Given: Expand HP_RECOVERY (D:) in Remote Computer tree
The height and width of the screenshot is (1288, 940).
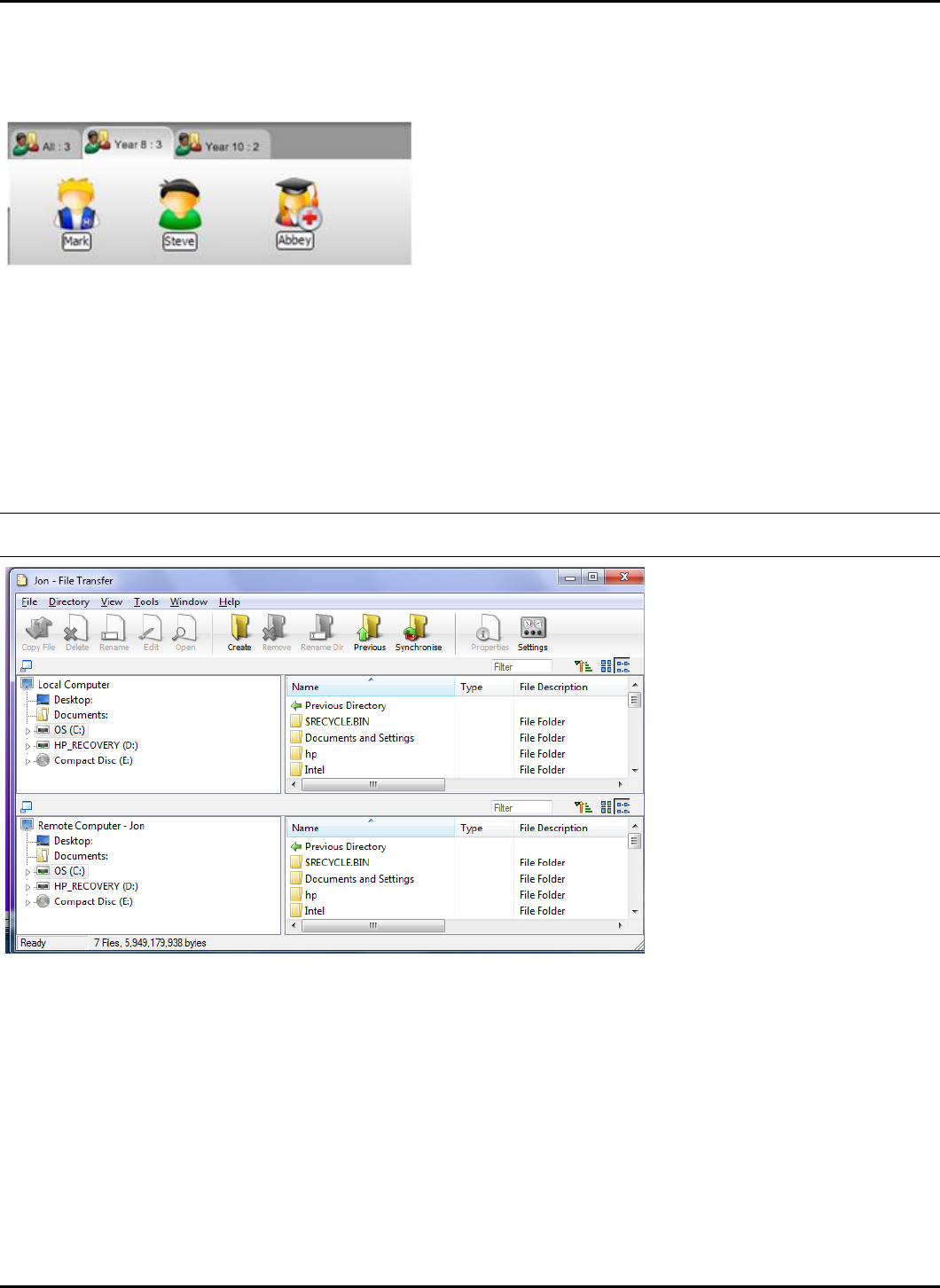Looking at the screenshot, I should pyautogui.click(x=27, y=887).
